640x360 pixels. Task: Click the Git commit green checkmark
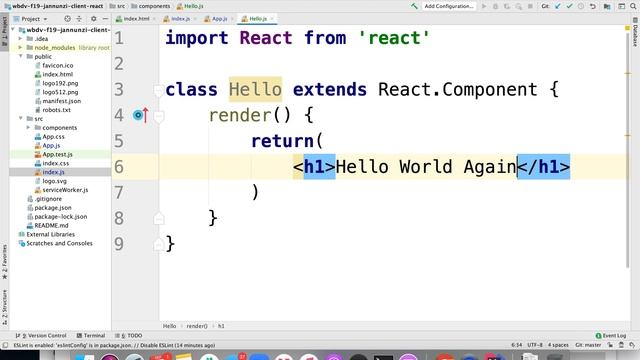(x=569, y=6)
